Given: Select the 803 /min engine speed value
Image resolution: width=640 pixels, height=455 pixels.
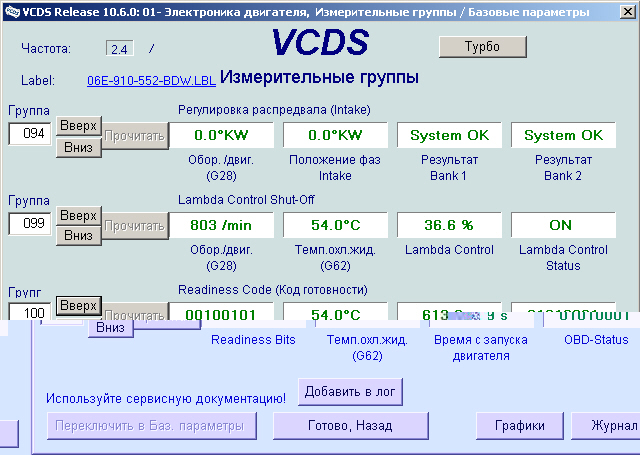Looking at the screenshot, I should click(x=221, y=225).
